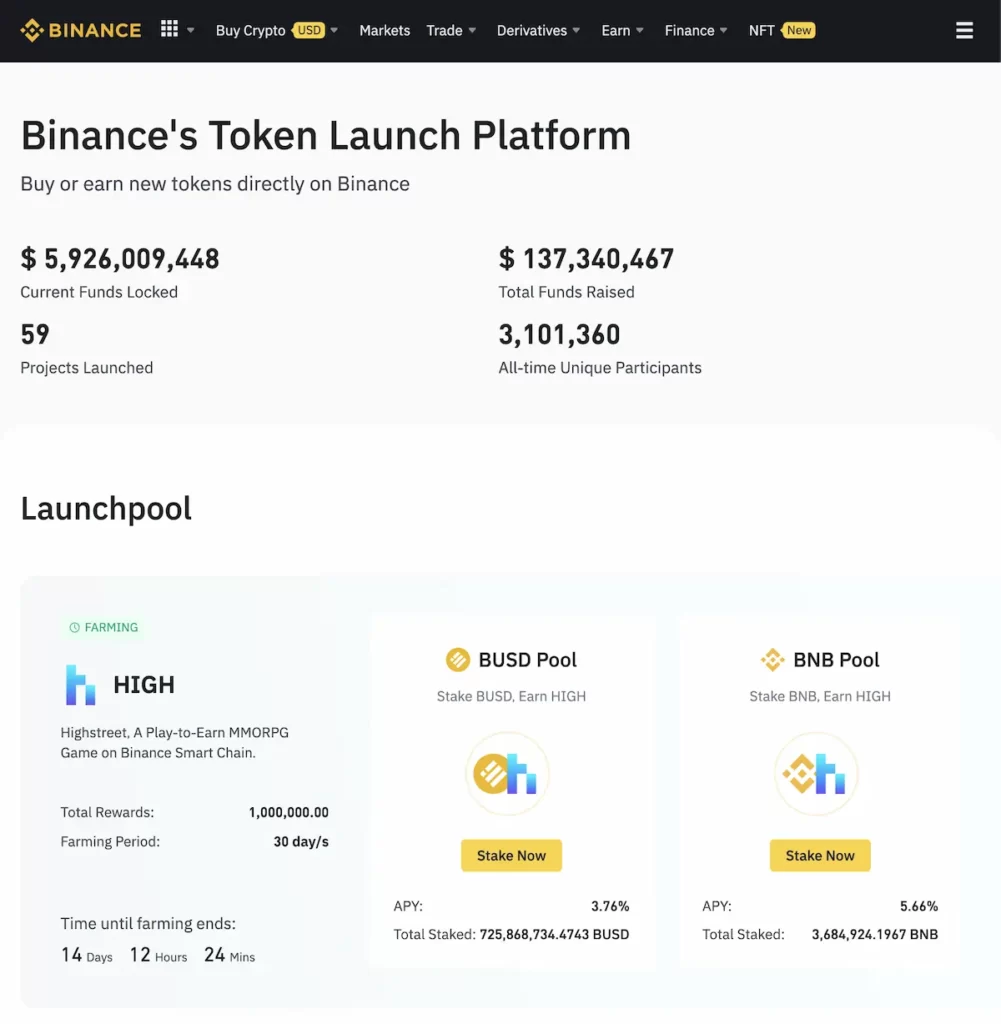Open the BUSD Pool heading
This screenshot has width=1001, height=1024.
[x=528, y=660]
